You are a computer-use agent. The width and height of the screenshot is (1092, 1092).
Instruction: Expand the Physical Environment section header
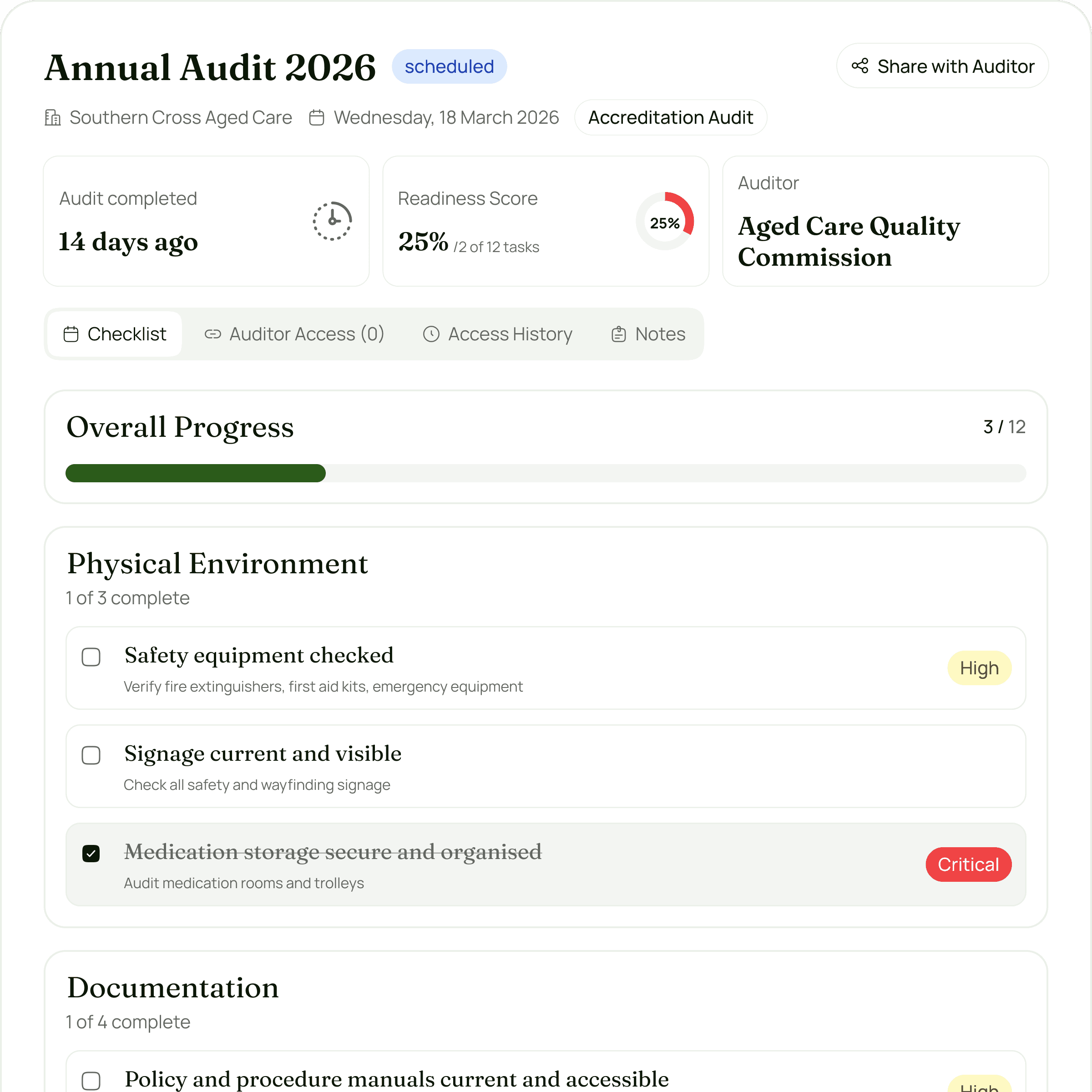pyautogui.click(x=217, y=564)
